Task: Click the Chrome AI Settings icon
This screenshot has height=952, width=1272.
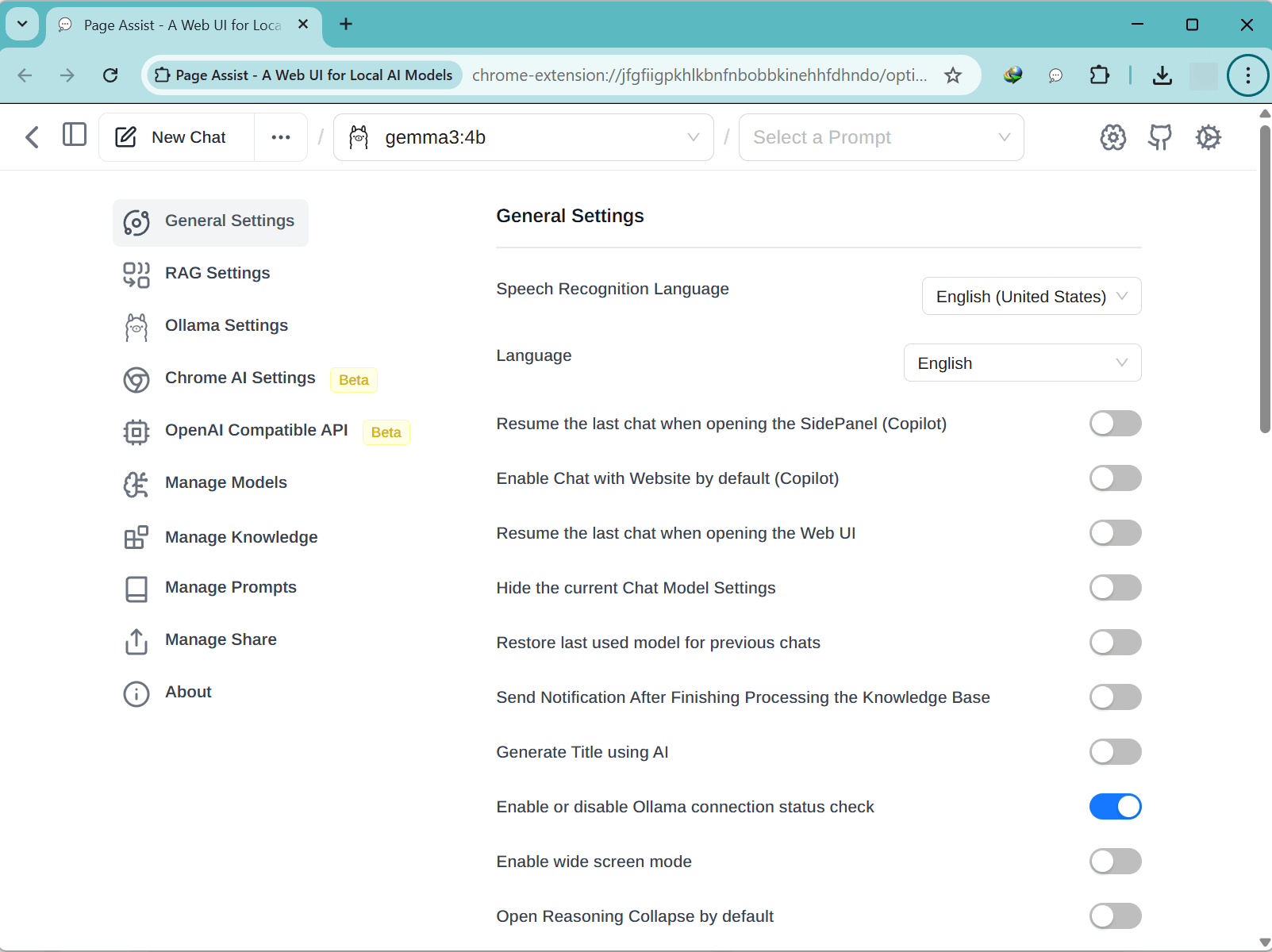Action: (136, 380)
